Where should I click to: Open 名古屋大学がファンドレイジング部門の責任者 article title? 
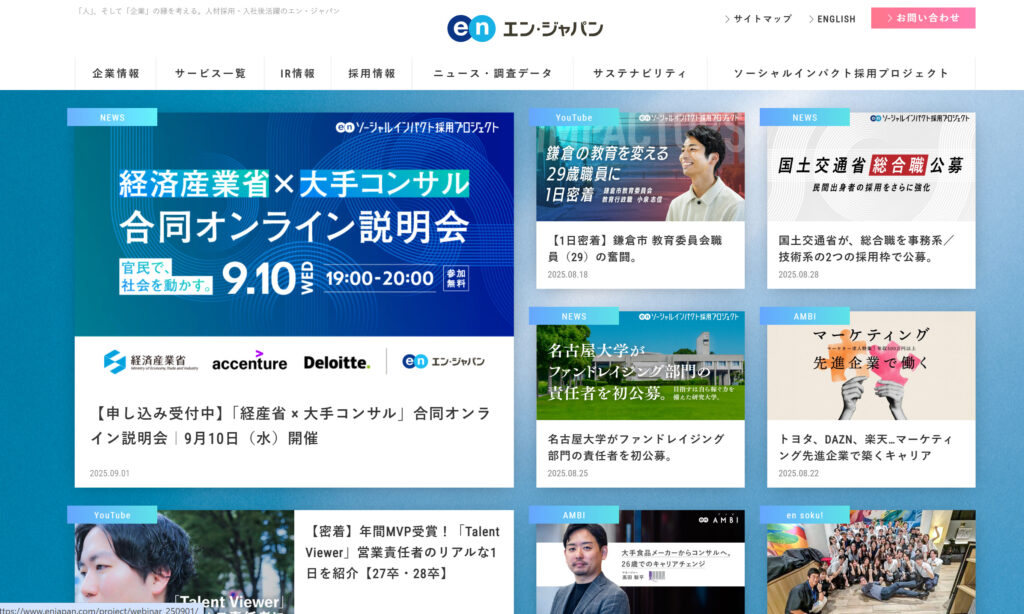pos(636,447)
